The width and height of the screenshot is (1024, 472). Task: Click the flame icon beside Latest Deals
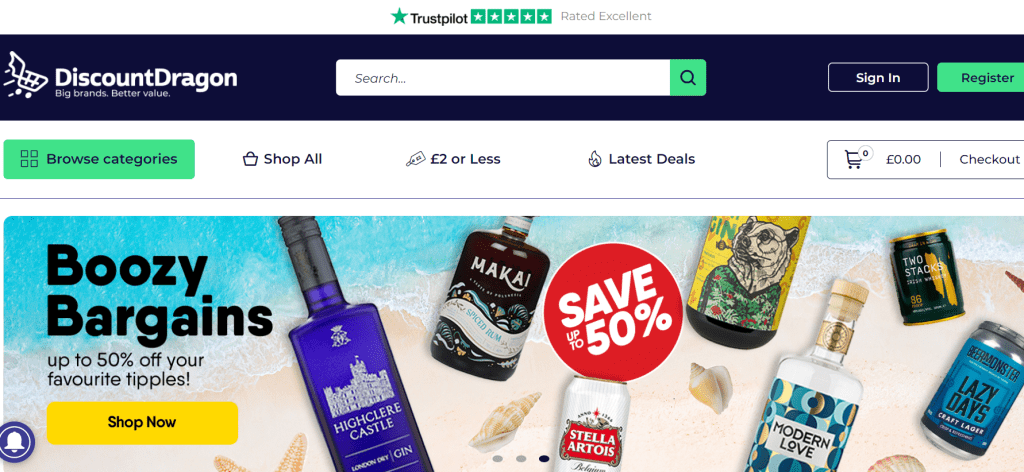tap(594, 159)
